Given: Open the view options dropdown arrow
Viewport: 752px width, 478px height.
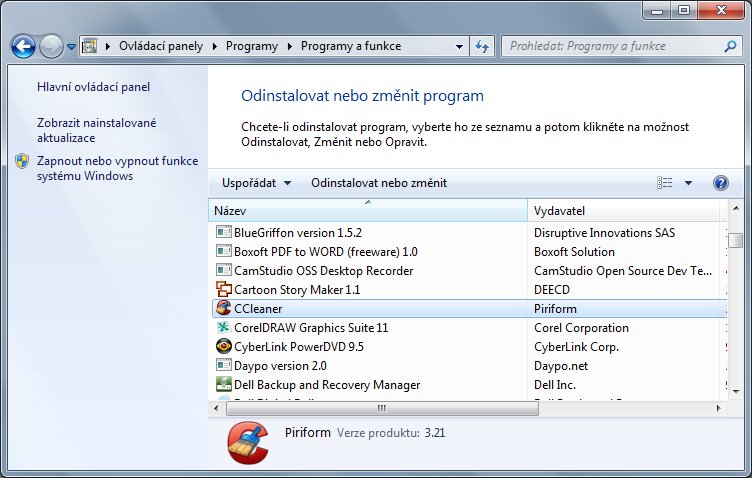Looking at the screenshot, I should 688,183.
